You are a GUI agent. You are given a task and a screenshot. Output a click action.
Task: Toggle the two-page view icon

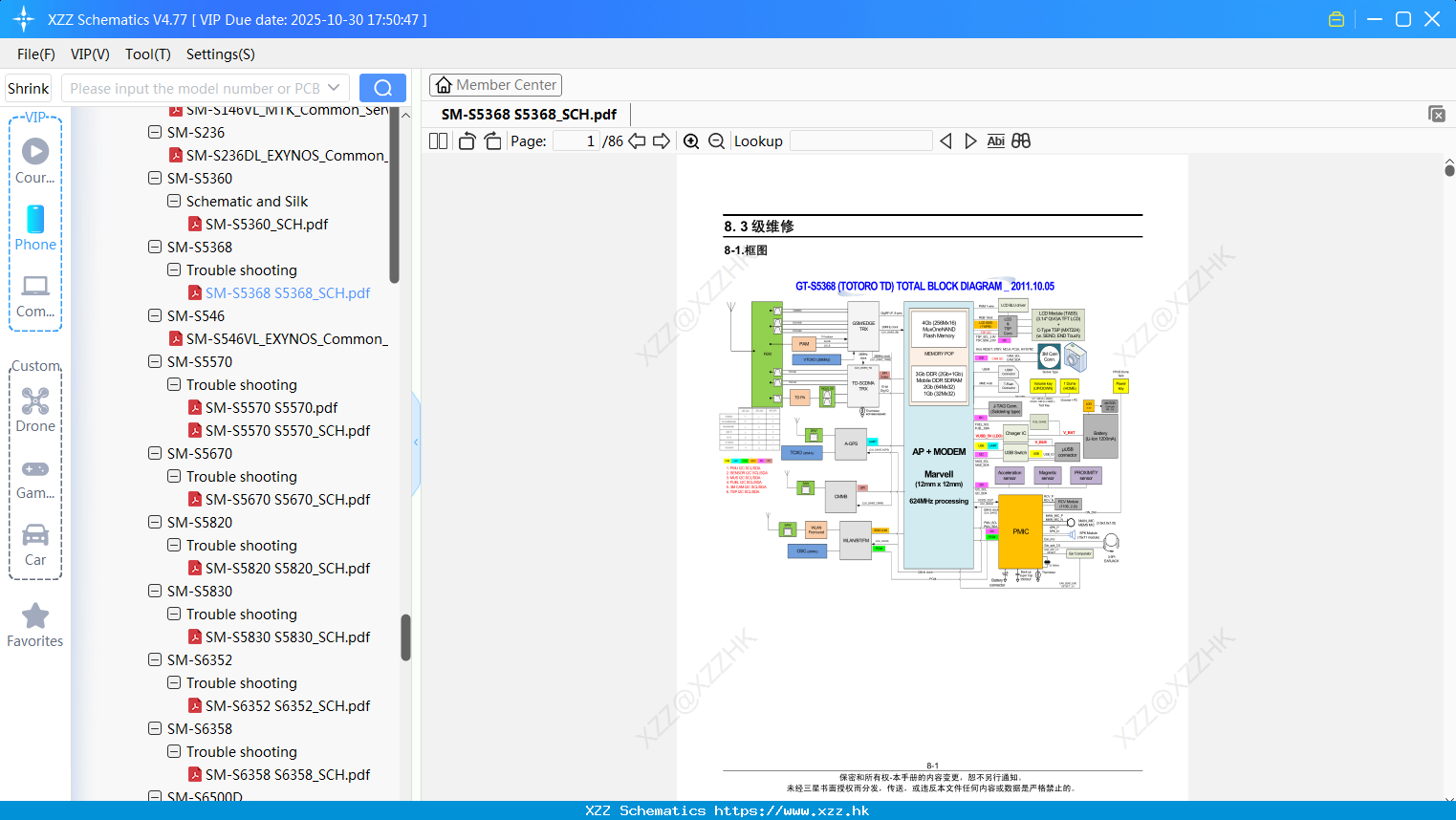438,141
